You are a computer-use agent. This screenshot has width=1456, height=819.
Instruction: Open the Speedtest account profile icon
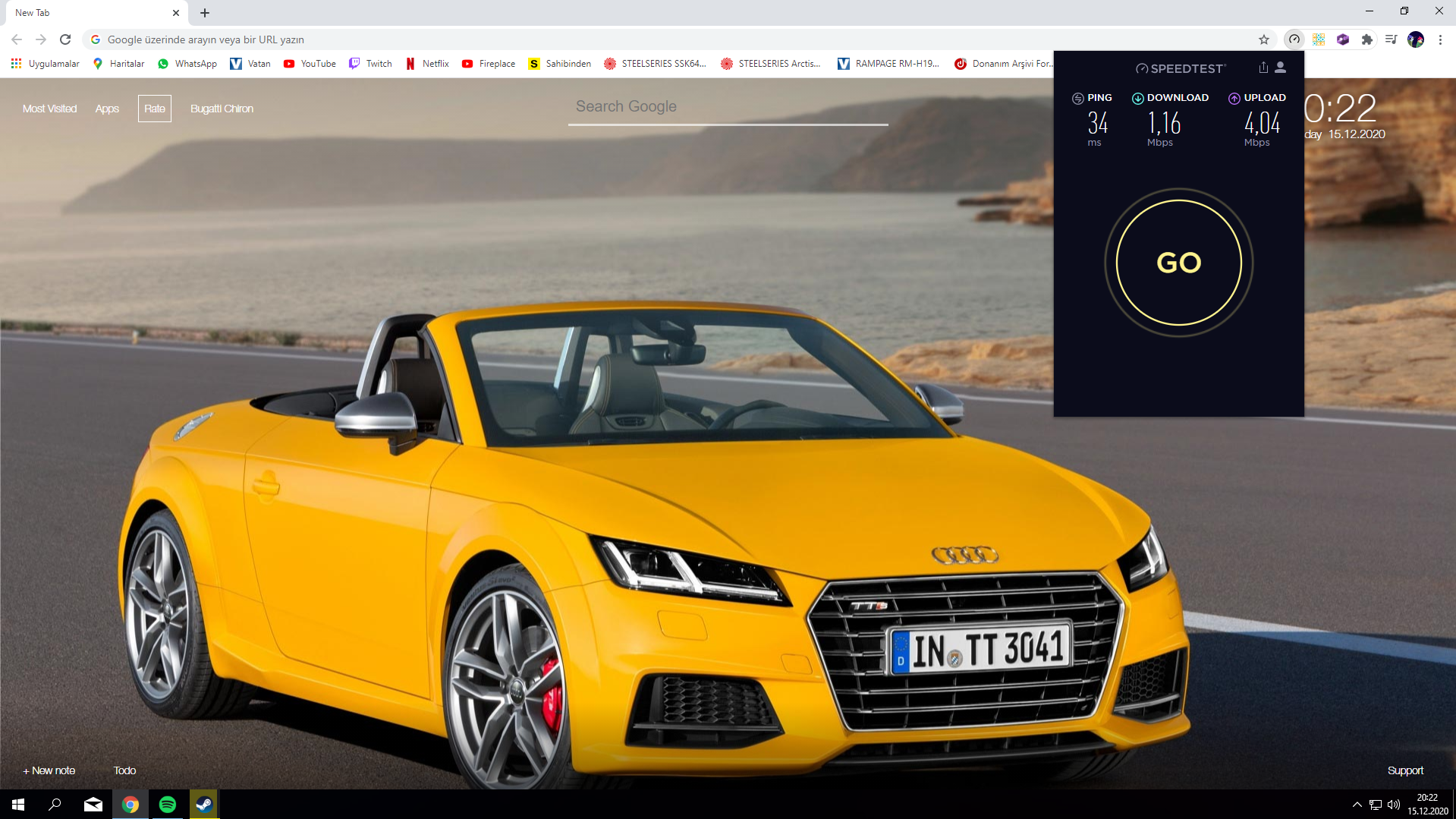click(1281, 68)
